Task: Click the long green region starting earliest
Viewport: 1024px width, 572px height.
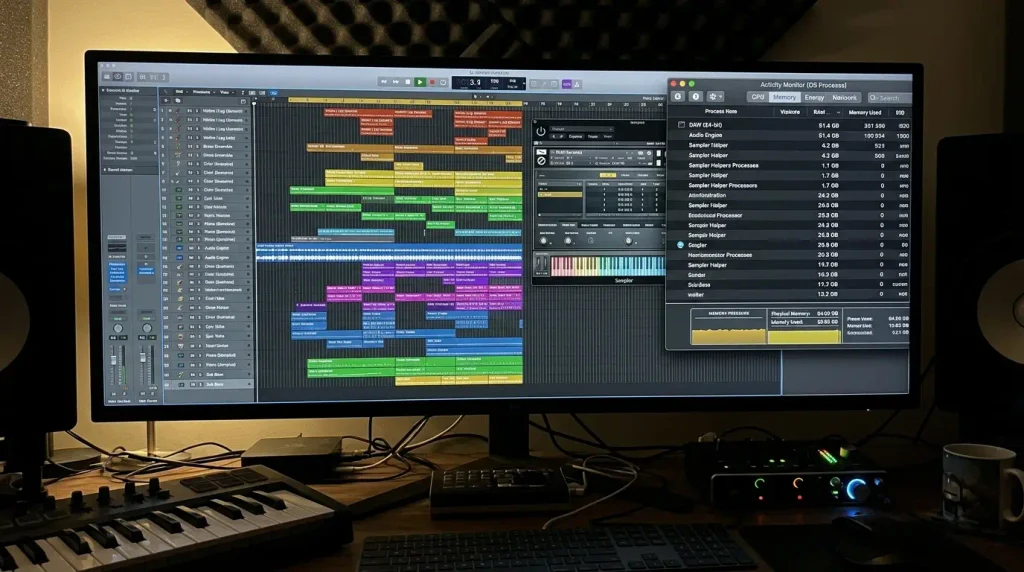Action: click(x=342, y=190)
